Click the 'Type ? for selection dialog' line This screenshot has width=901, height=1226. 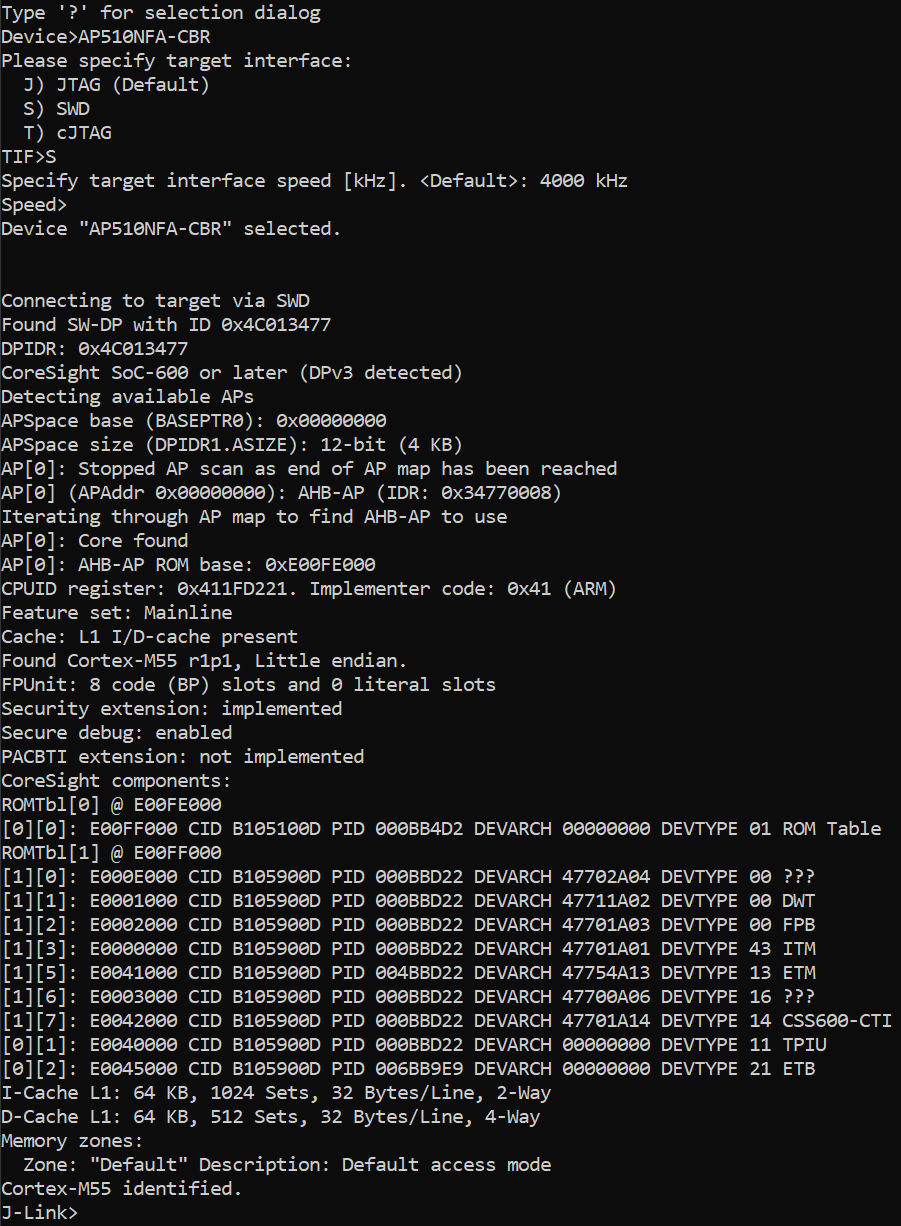tap(161, 13)
